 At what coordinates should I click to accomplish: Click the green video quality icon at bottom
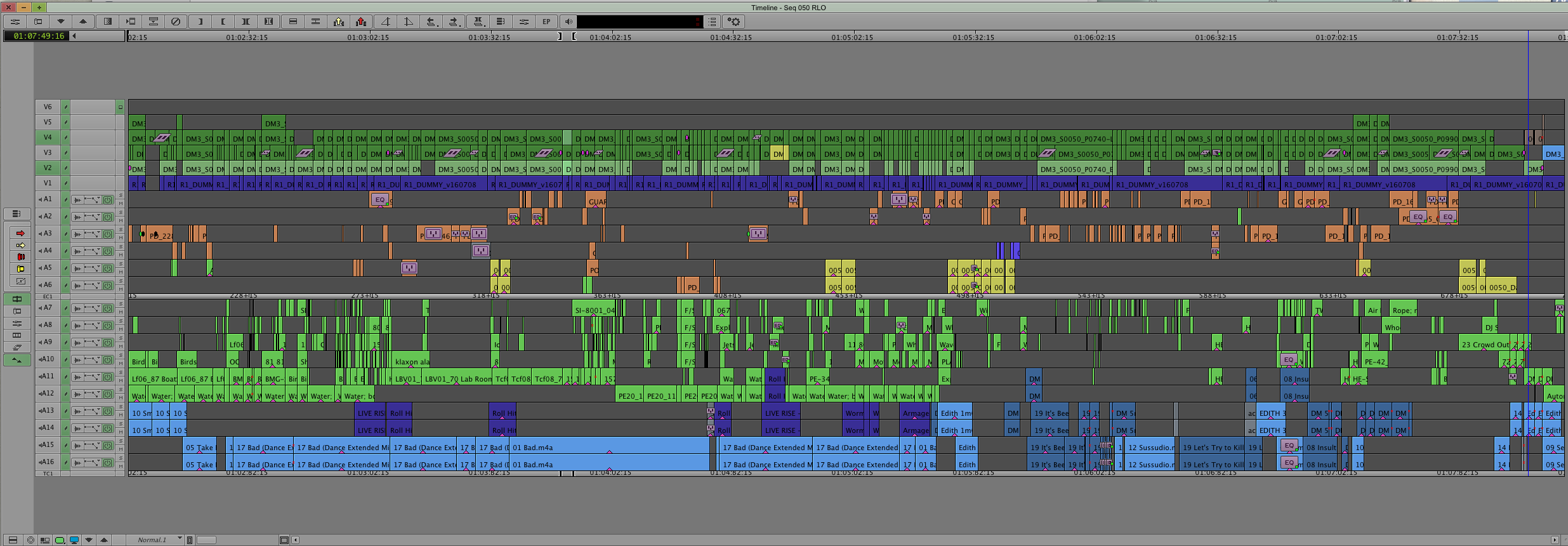tap(60, 540)
